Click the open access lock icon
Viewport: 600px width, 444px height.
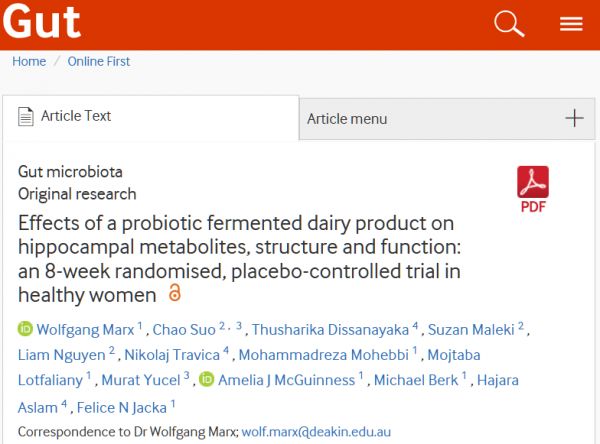click(175, 294)
